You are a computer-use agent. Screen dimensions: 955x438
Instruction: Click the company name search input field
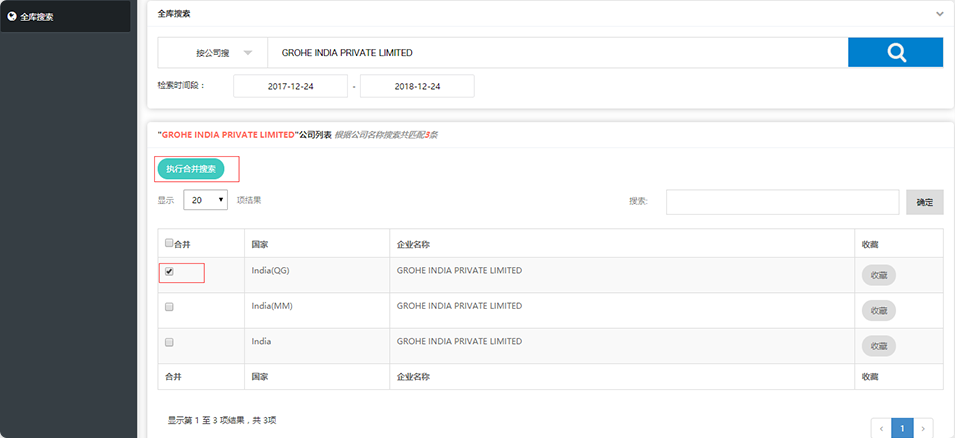557,53
